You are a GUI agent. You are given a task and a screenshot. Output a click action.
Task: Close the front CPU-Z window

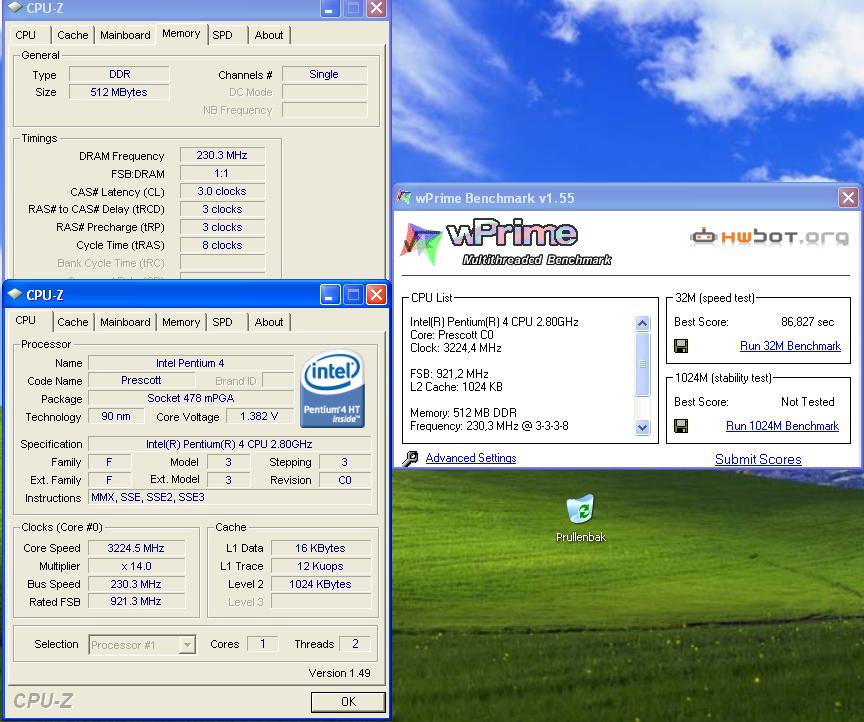click(x=376, y=295)
